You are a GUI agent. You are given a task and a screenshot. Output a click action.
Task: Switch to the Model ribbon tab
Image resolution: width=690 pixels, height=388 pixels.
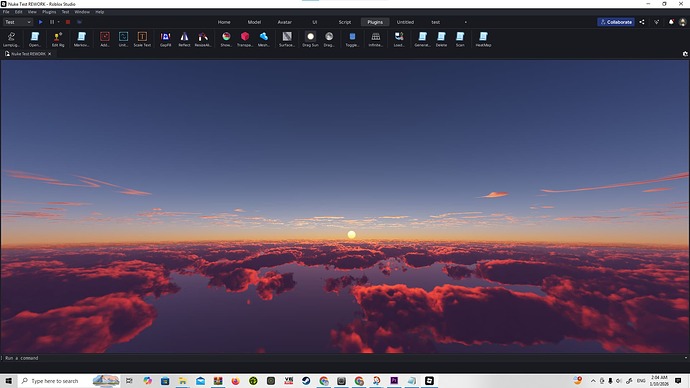tap(254, 22)
